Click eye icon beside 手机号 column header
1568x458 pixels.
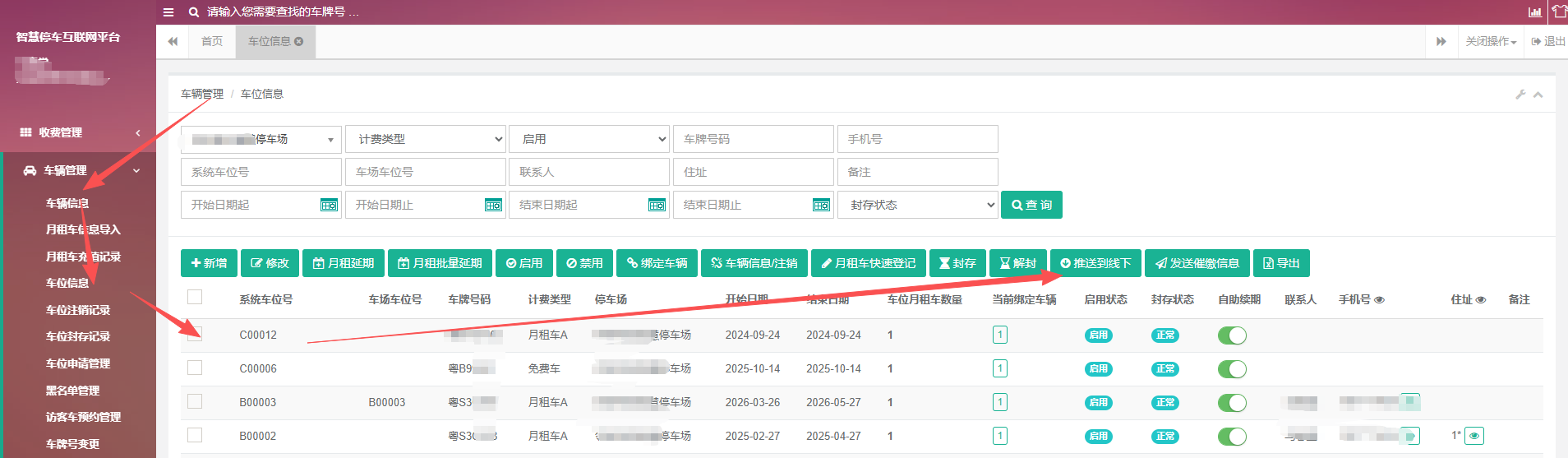(1379, 300)
